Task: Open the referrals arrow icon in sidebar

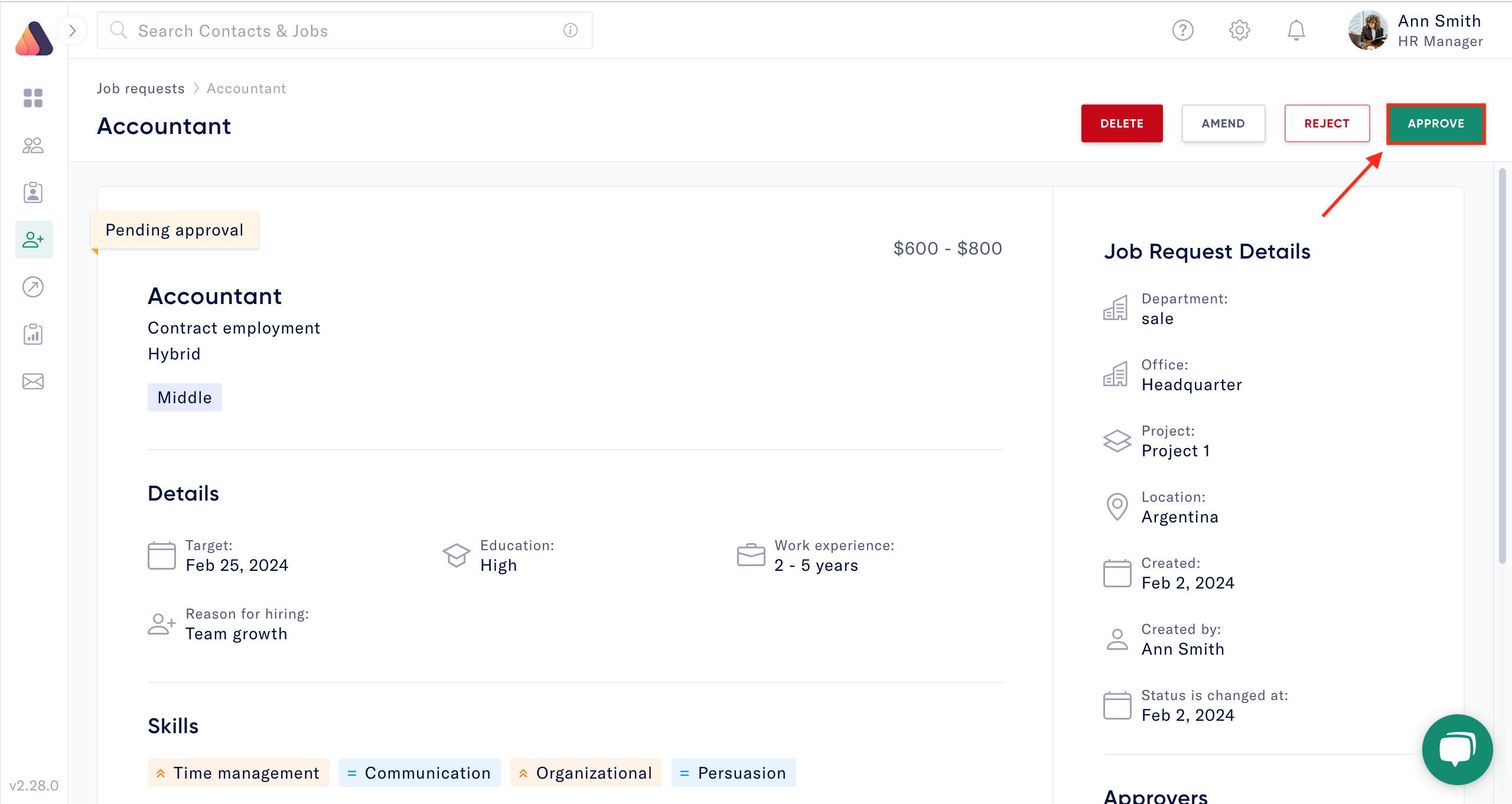Action: point(33,287)
